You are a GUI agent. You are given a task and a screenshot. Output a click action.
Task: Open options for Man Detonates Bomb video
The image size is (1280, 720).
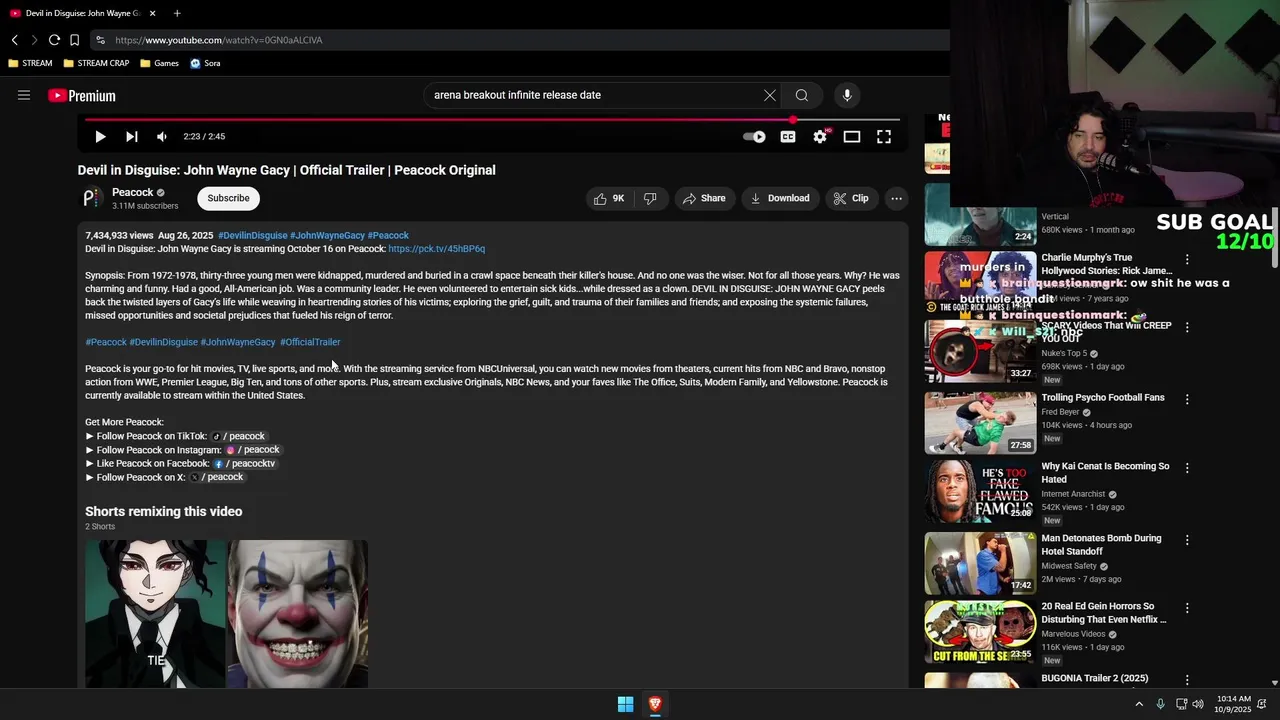(1187, 540)
